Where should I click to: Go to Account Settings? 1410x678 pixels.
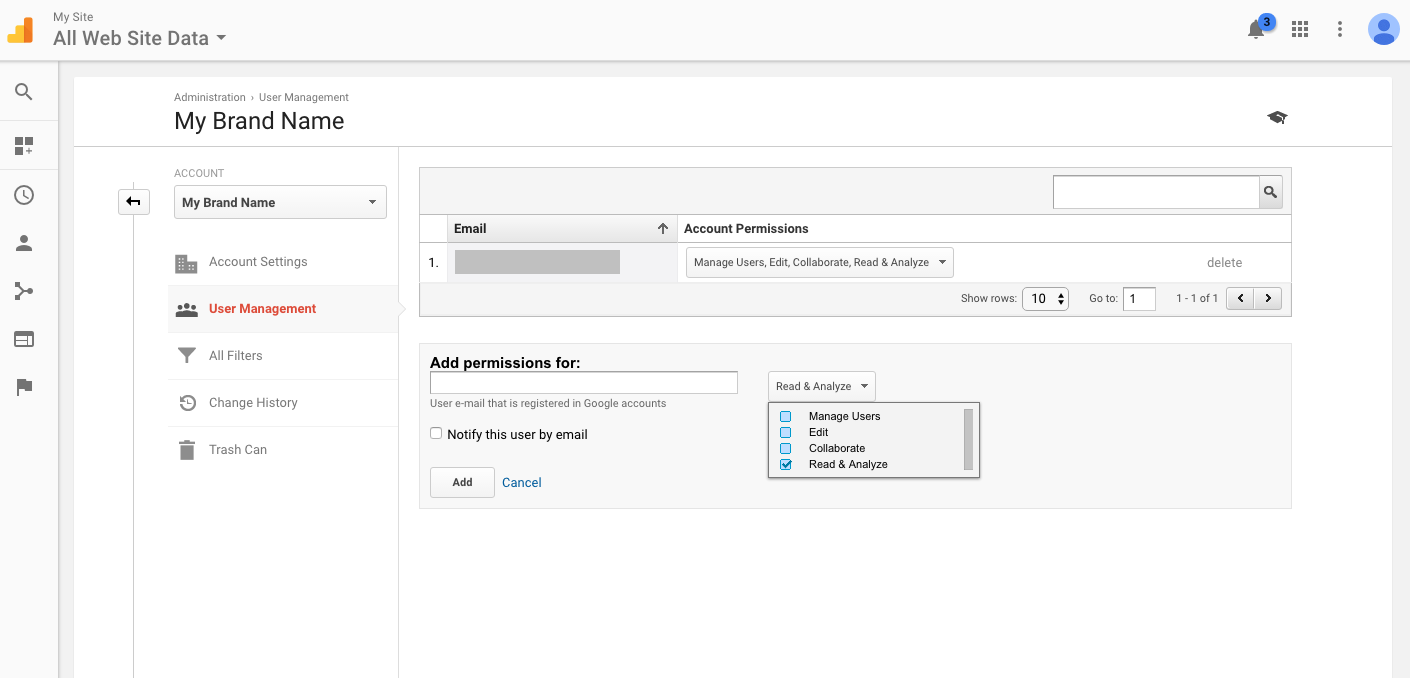258,262
